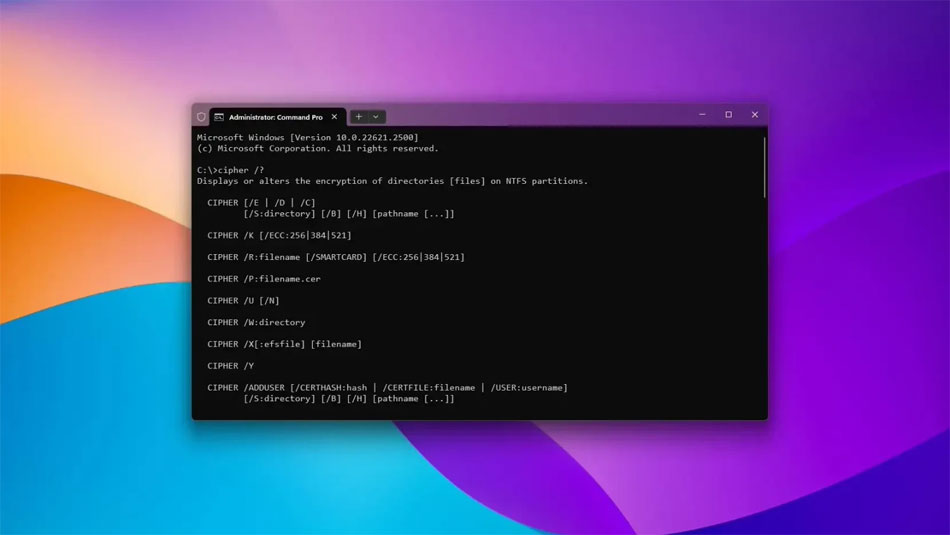Close the terminal window
This screenshot has height=535, width=950.
[755, 115]
